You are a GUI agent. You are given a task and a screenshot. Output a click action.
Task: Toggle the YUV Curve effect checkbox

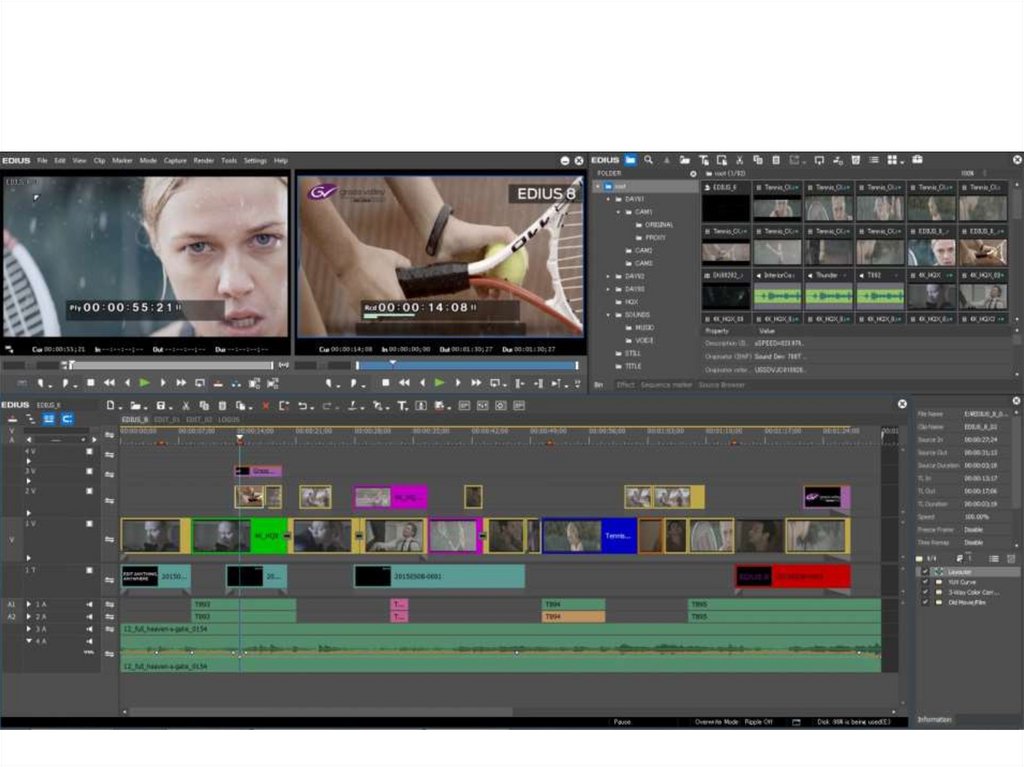pyautogui.click(x=925, y=581)
